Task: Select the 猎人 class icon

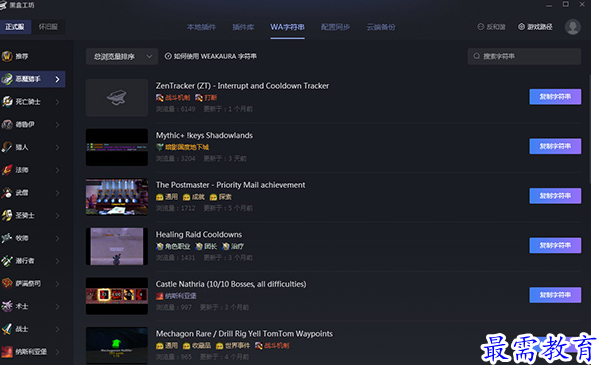Action: [x=7, y=147]
